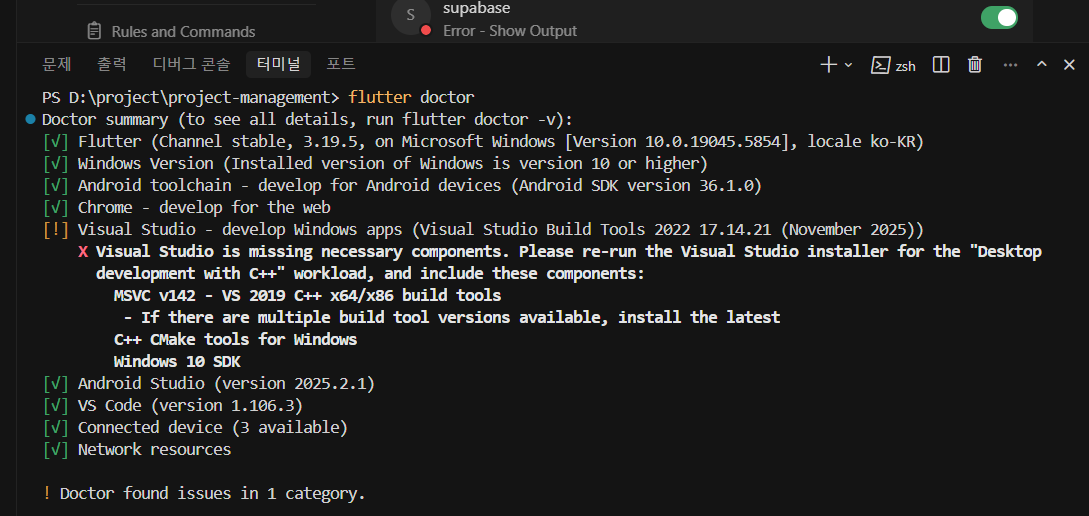Image resolution: width=1089 pixels, height=516 pixels.
Task: Click the supabase avatar icon
Action: click(x=410, y=16)
